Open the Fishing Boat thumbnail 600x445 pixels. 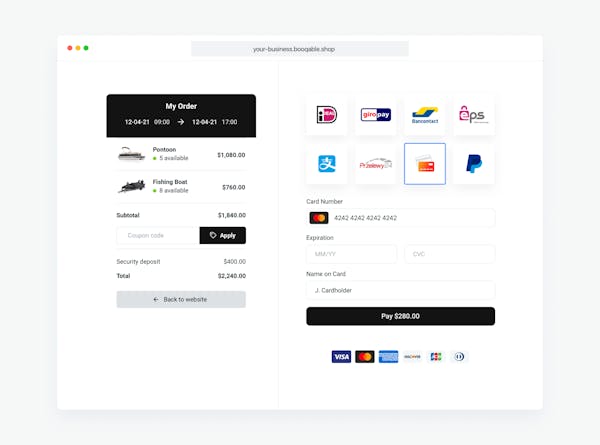point(132,186)
